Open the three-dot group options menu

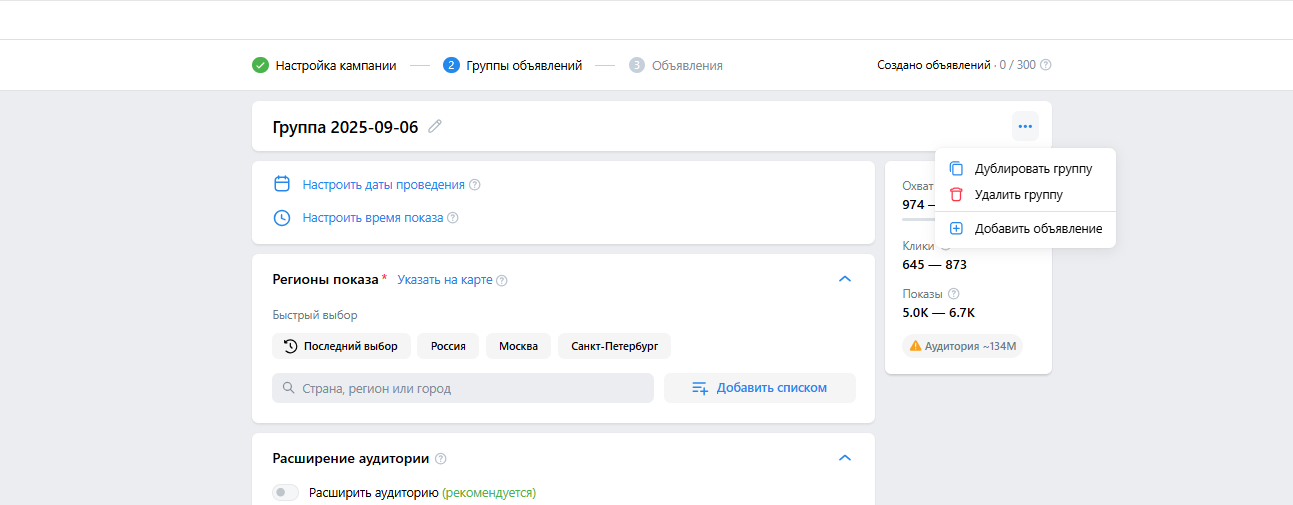pyautogui.click(x=1025, y=126)
